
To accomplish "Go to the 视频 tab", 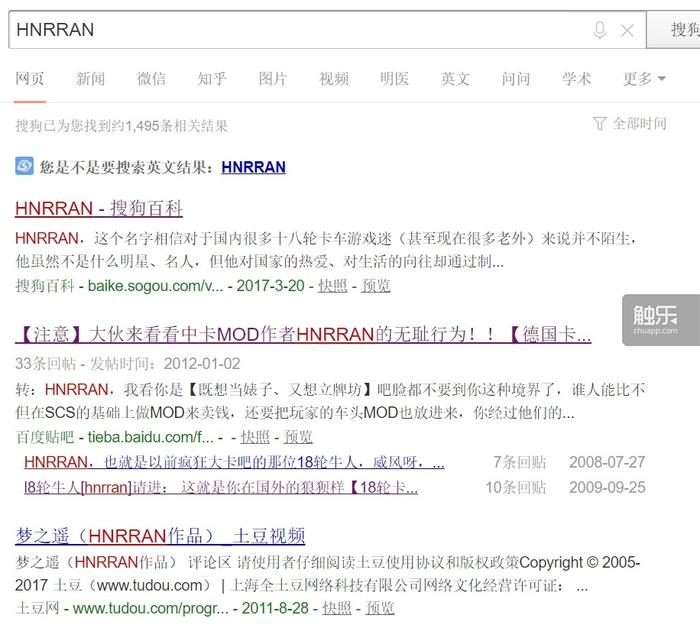I will tap(334, 79).
